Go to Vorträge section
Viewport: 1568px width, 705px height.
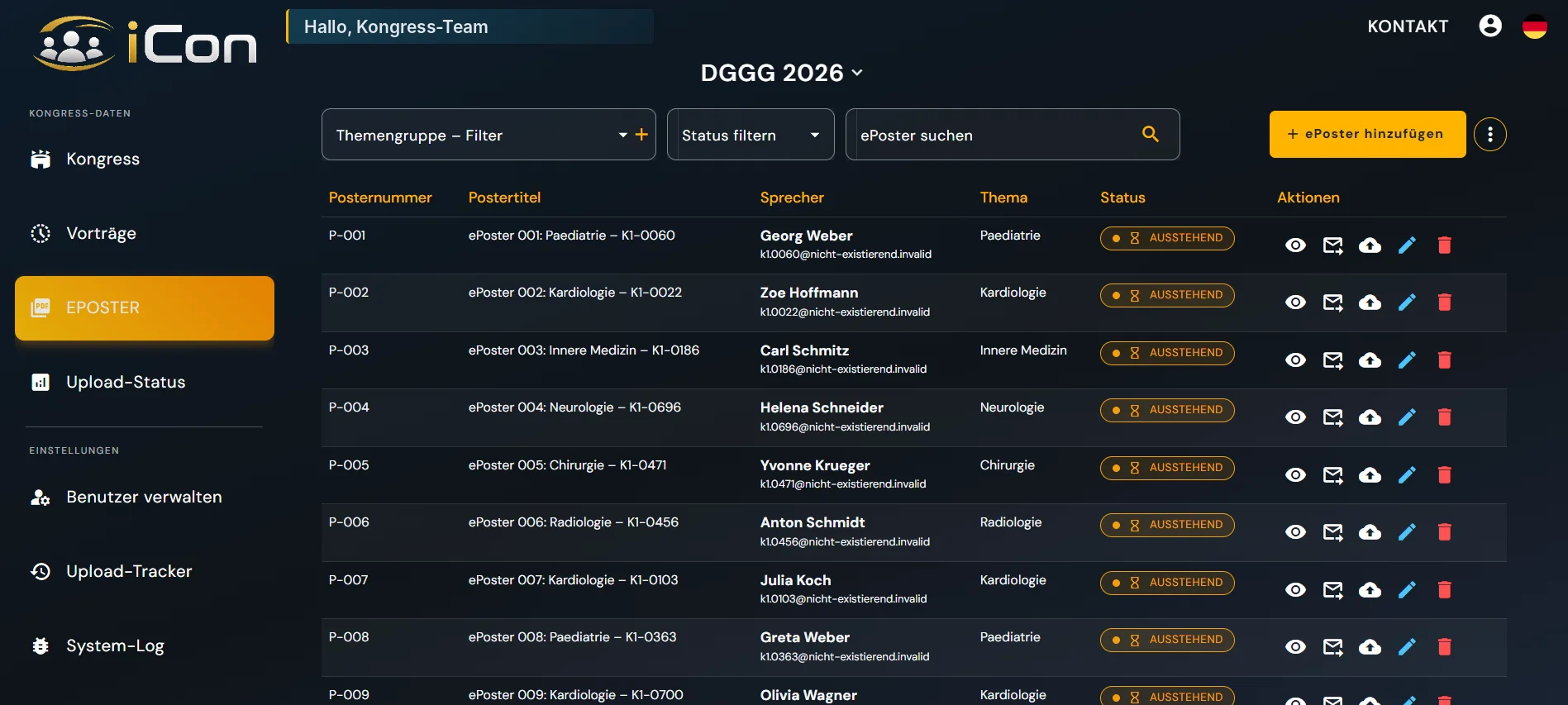point(145,234)
